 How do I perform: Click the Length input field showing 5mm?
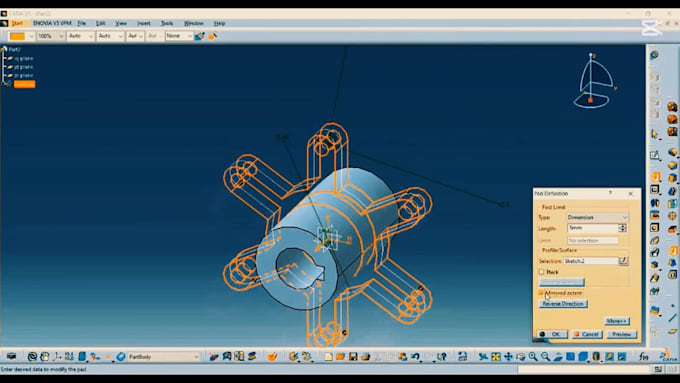coord(593,228)
